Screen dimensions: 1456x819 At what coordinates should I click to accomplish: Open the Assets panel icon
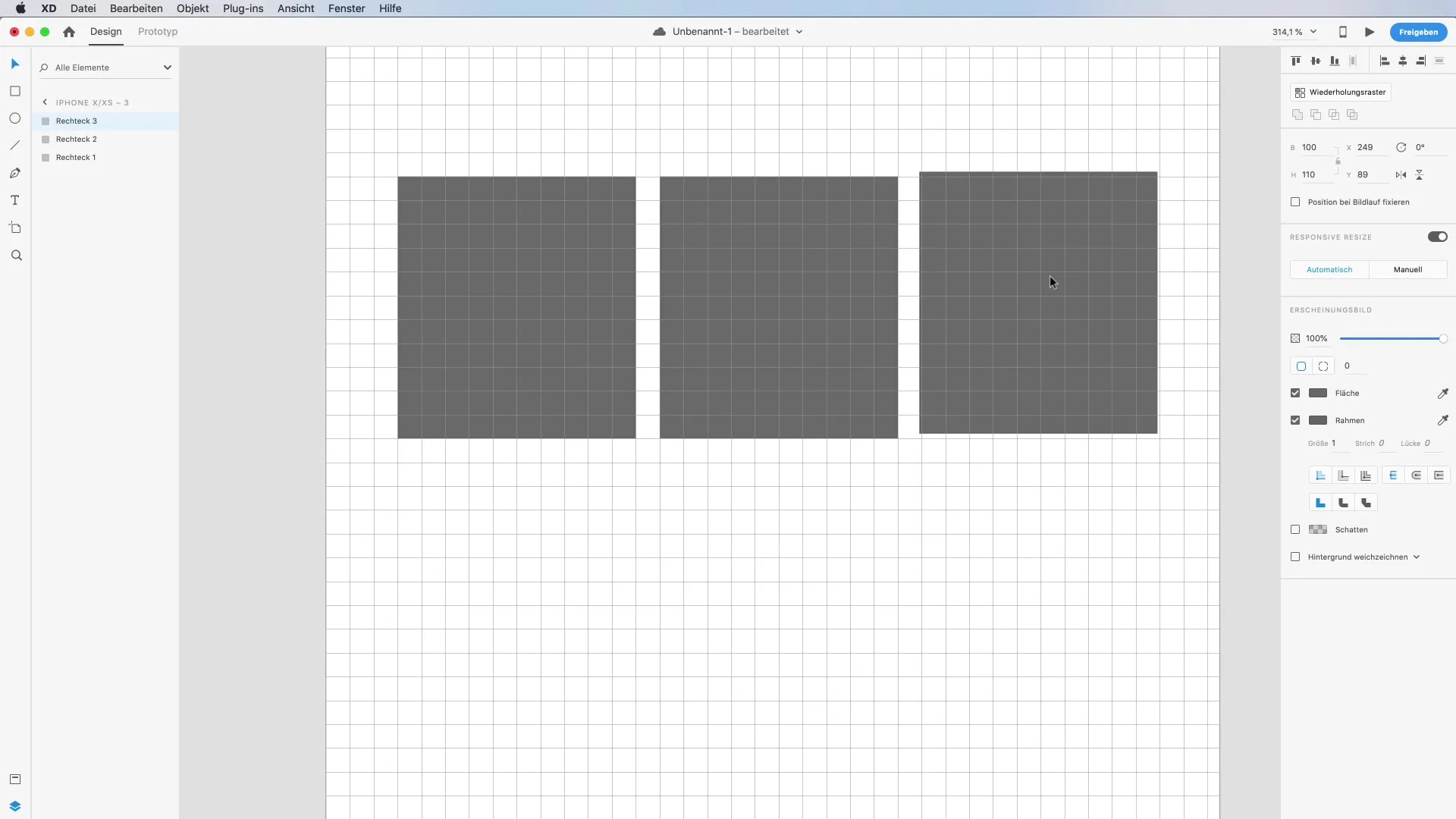15,779
